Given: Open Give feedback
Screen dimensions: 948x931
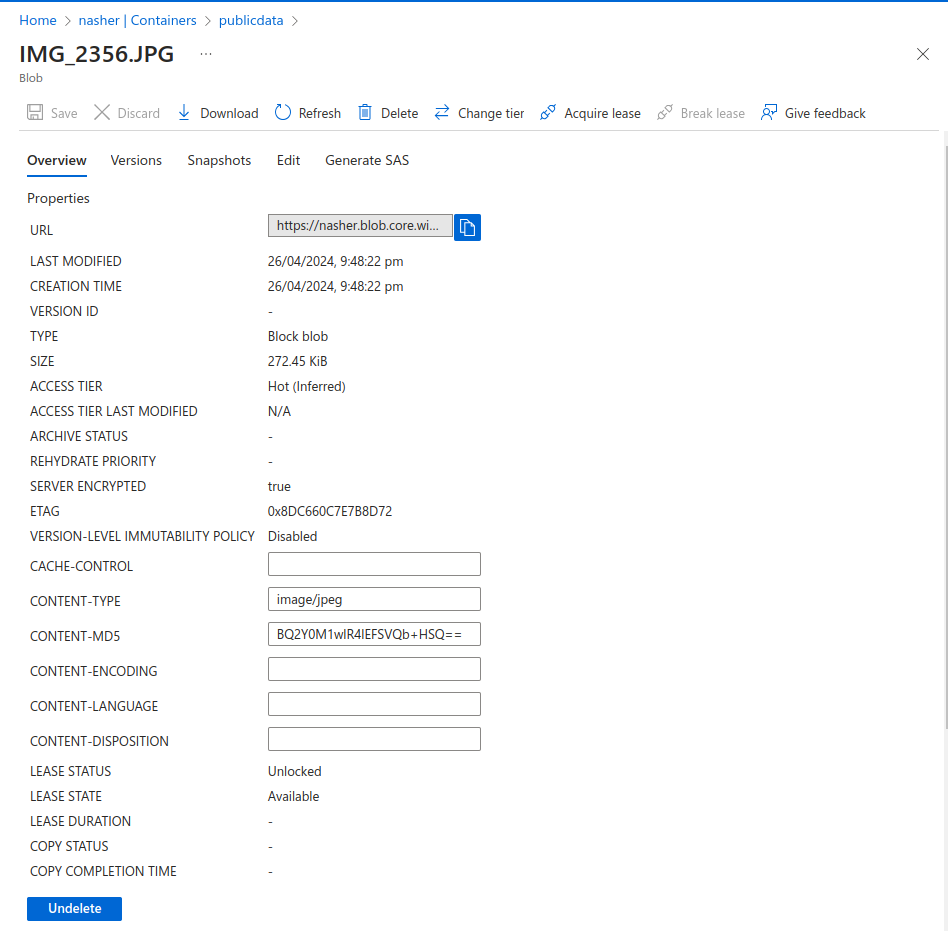Looking at the screenshot, I should tap(813, 113).
